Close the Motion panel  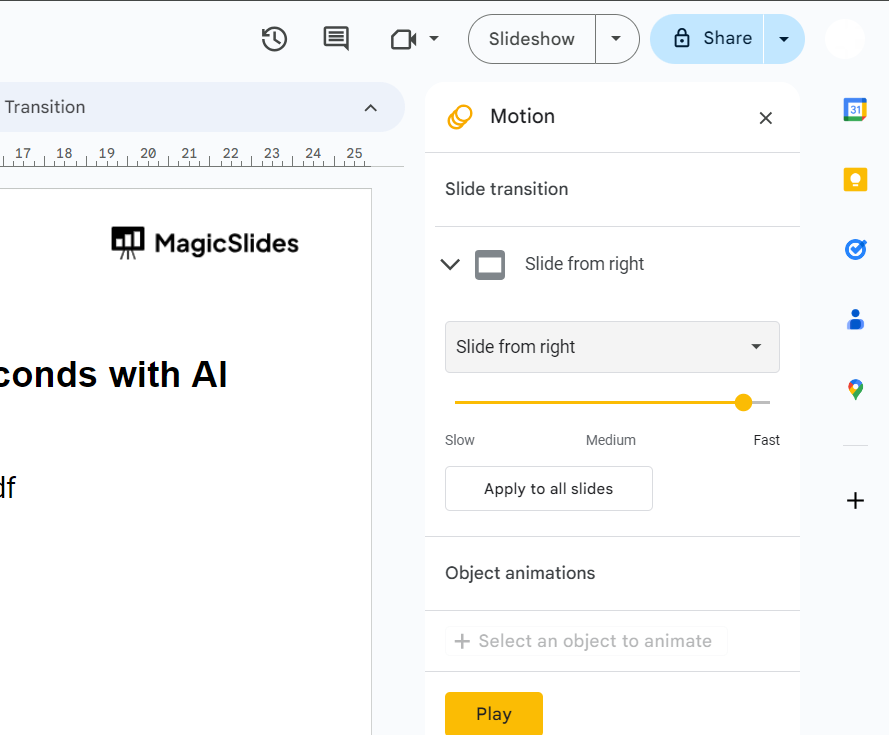tap(766, 118)
